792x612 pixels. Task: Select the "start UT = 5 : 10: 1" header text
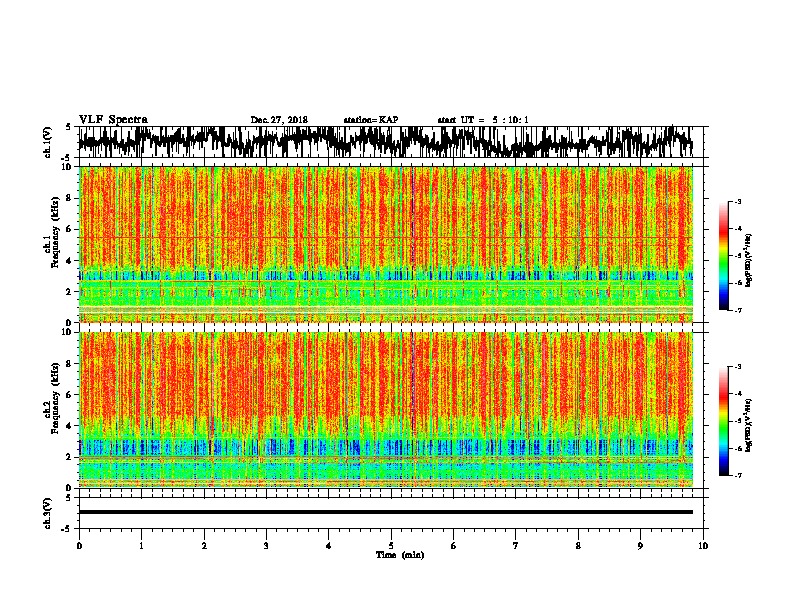pyautogui.click(x=483, y=120)
